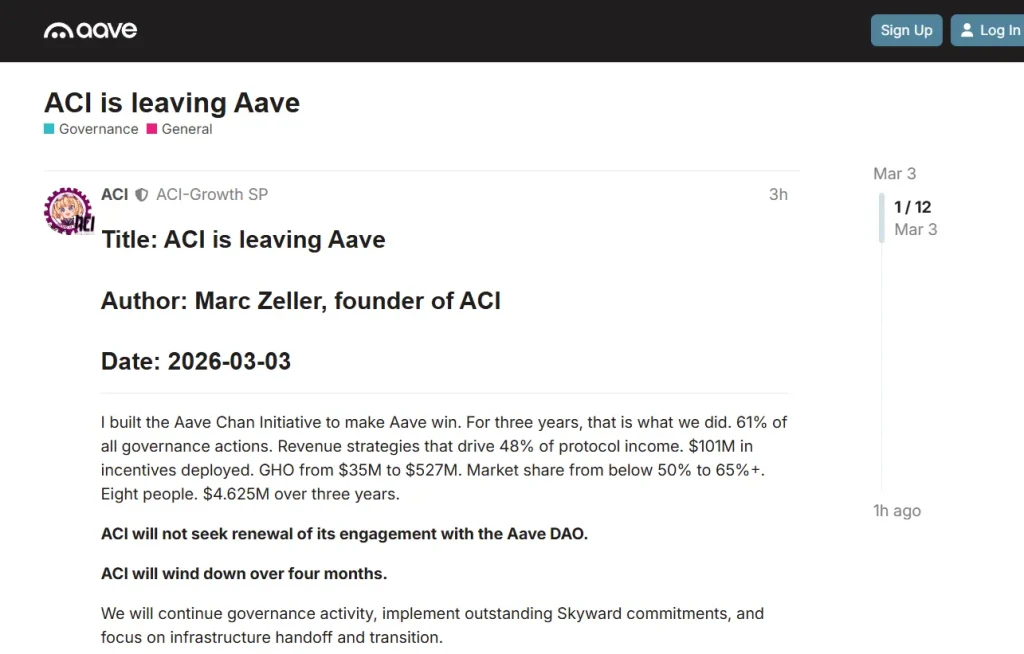Click the Aave logo in the header
The image size is (1024, 654).
pos(90,30)
